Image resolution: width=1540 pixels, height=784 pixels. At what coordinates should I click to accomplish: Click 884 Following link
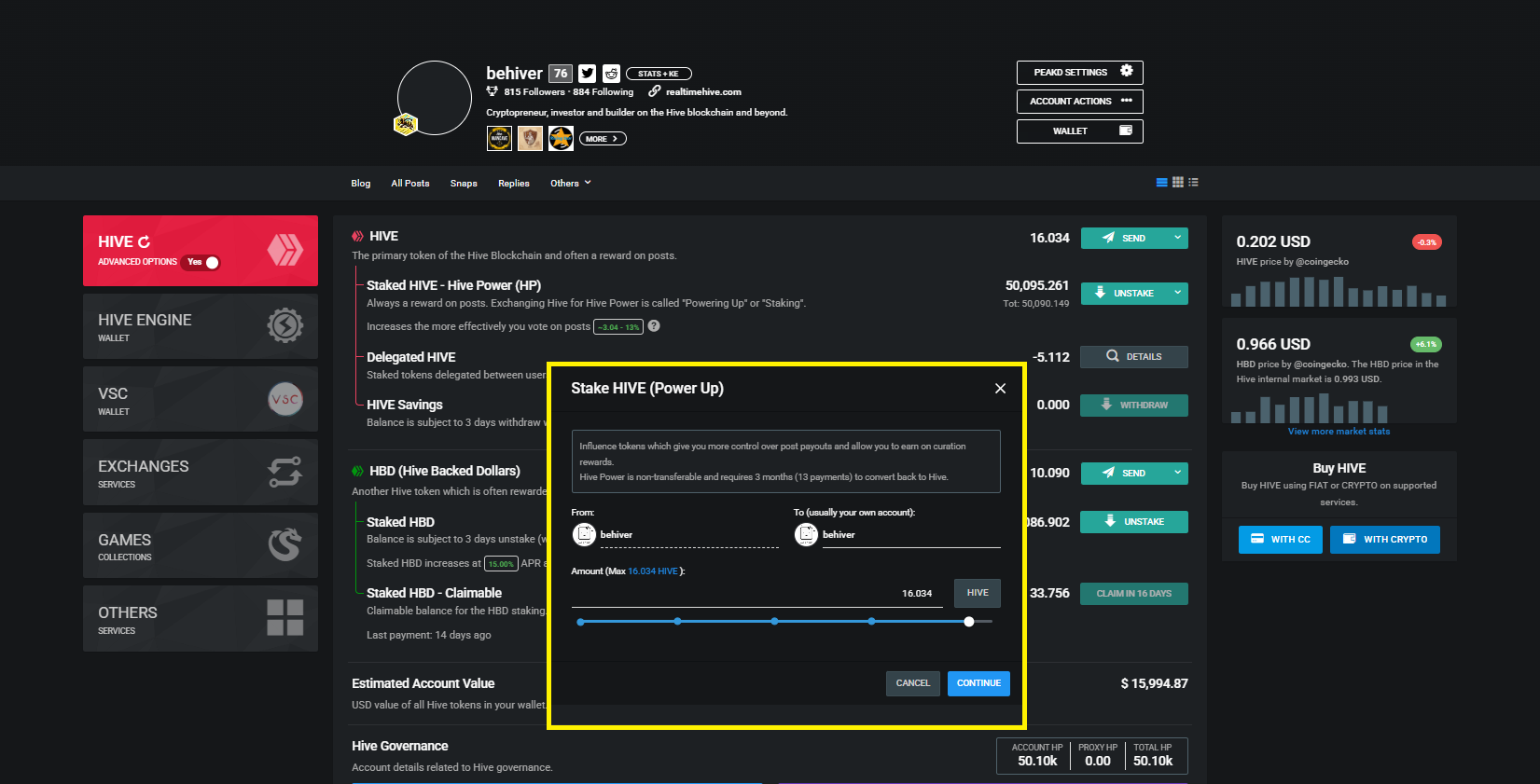(604, 91)
